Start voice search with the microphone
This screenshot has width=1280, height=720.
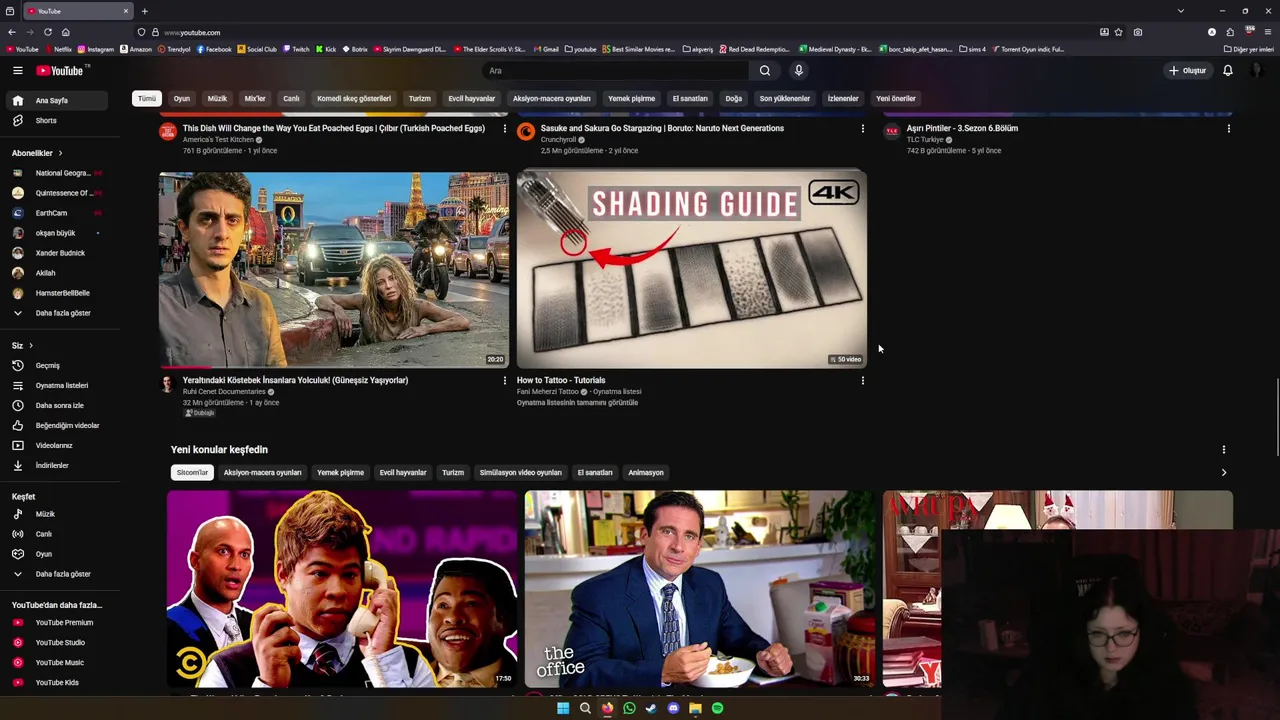(798, 70)
